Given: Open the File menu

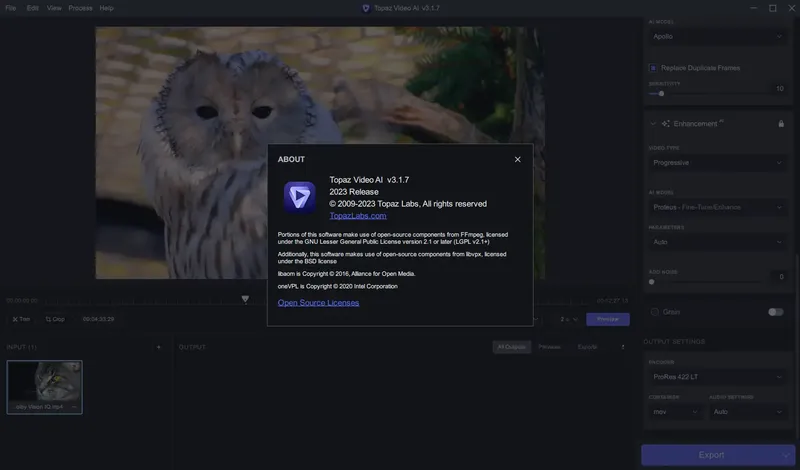Looking at the screenshot, I should 10,8.
